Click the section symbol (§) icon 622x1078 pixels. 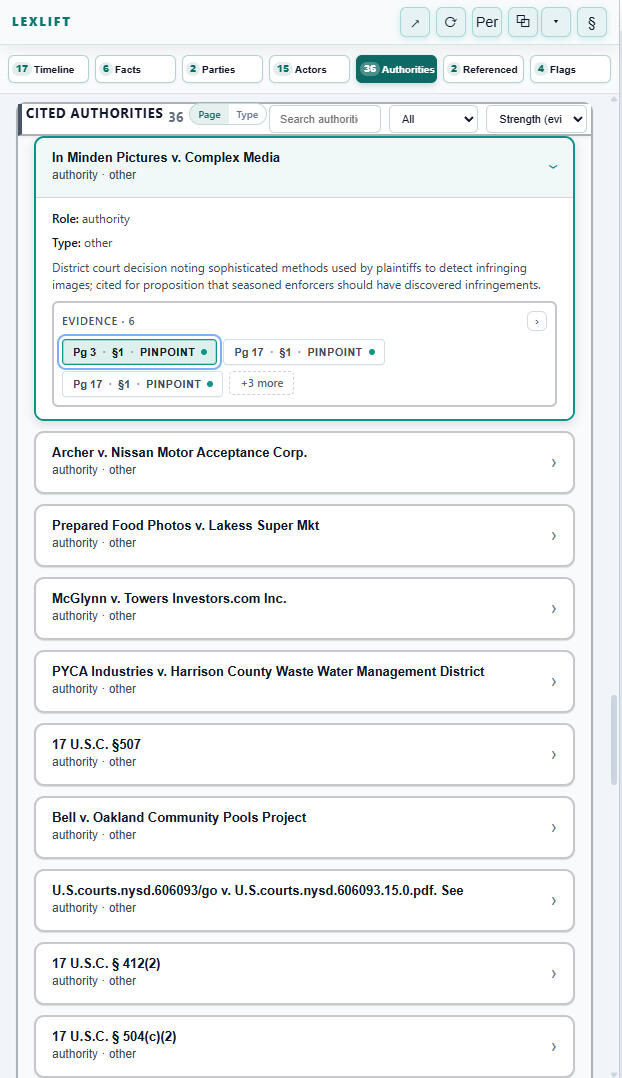[x=592, y=22]
